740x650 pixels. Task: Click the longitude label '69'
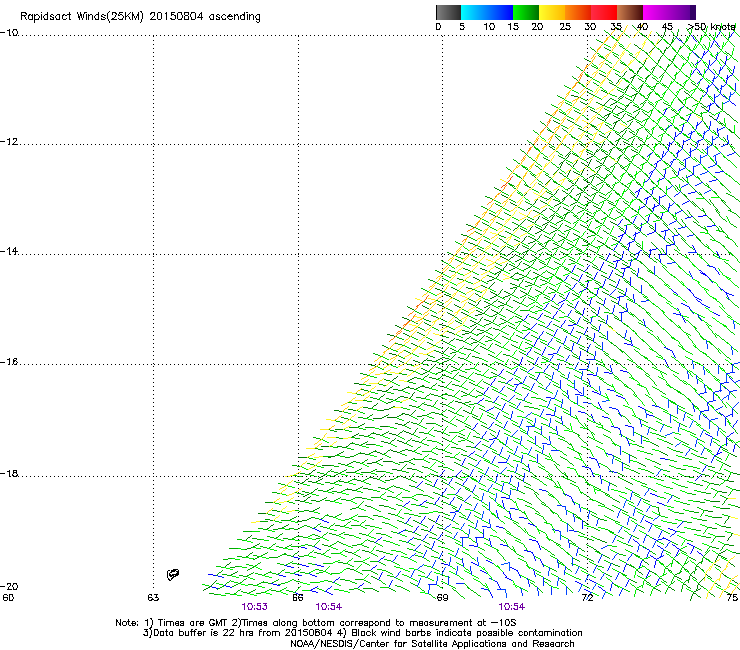pyautogui.click(x=442, y=598)
